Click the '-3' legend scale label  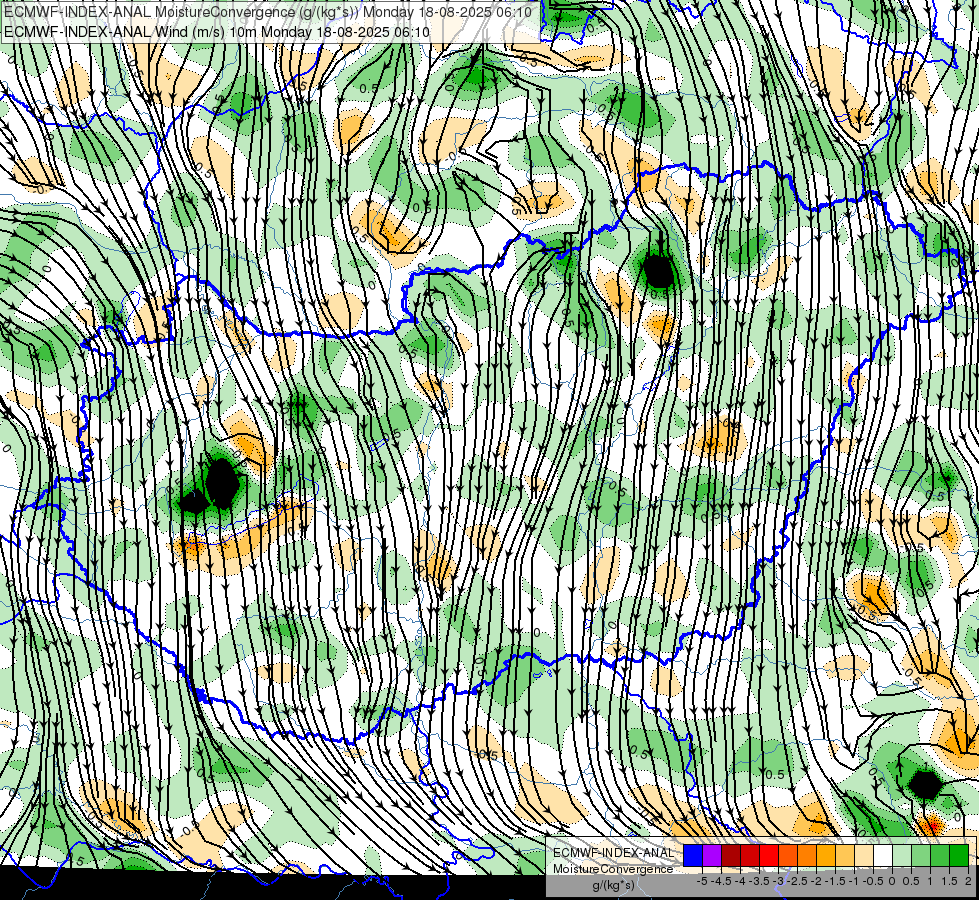pyautogui.click(x=779, y=881)
